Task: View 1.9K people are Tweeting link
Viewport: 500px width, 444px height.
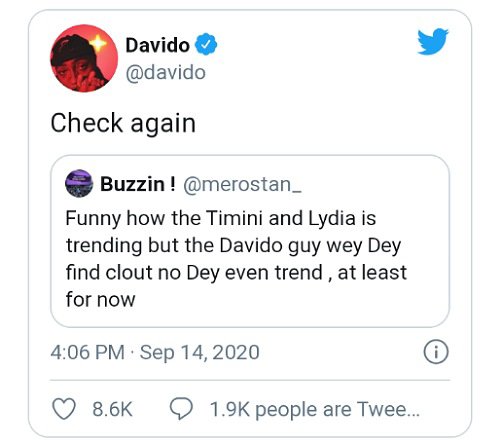Action: 315,409
